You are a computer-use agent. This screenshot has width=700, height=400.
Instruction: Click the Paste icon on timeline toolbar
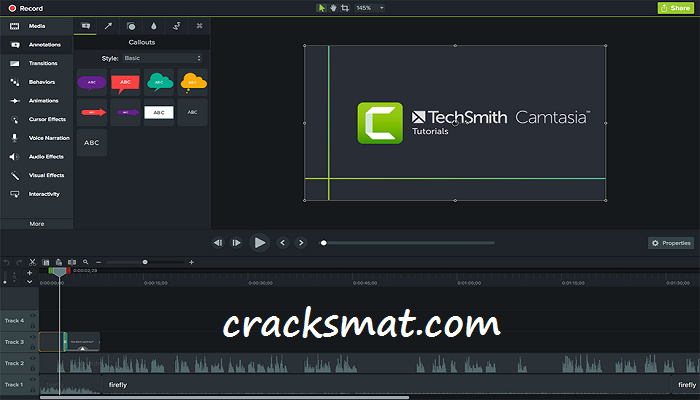(x=58, y=262)
